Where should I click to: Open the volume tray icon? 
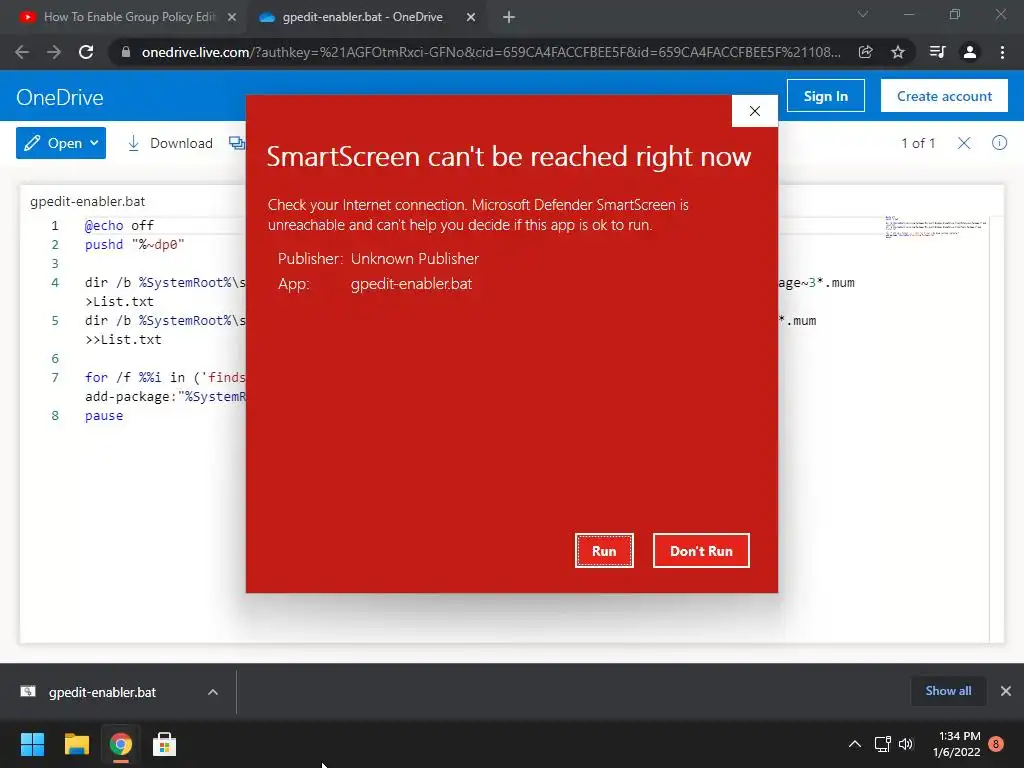click(906, 744)
